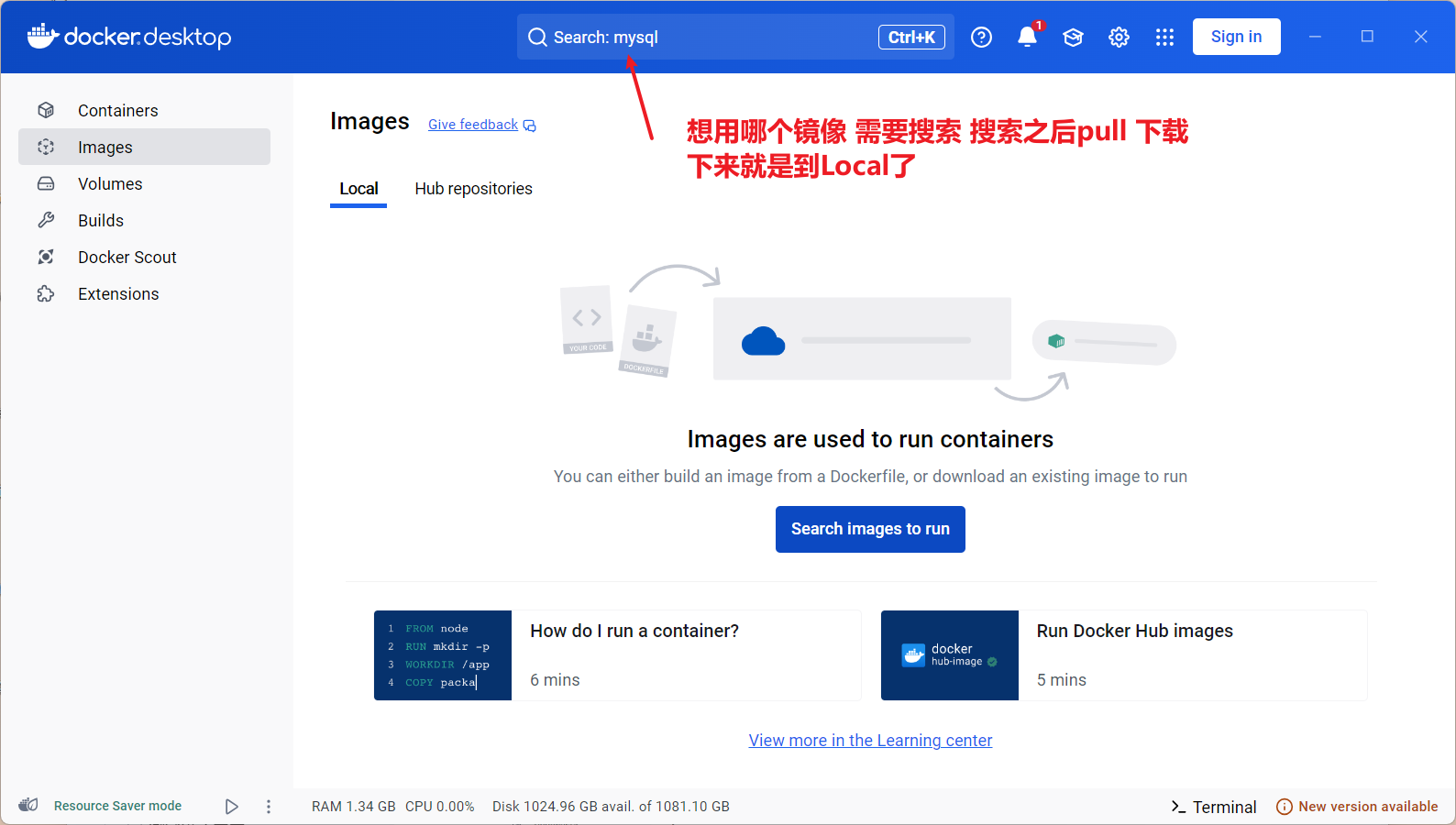Open the help question mark icon
Screen dimensions: 1456x825
981,38
